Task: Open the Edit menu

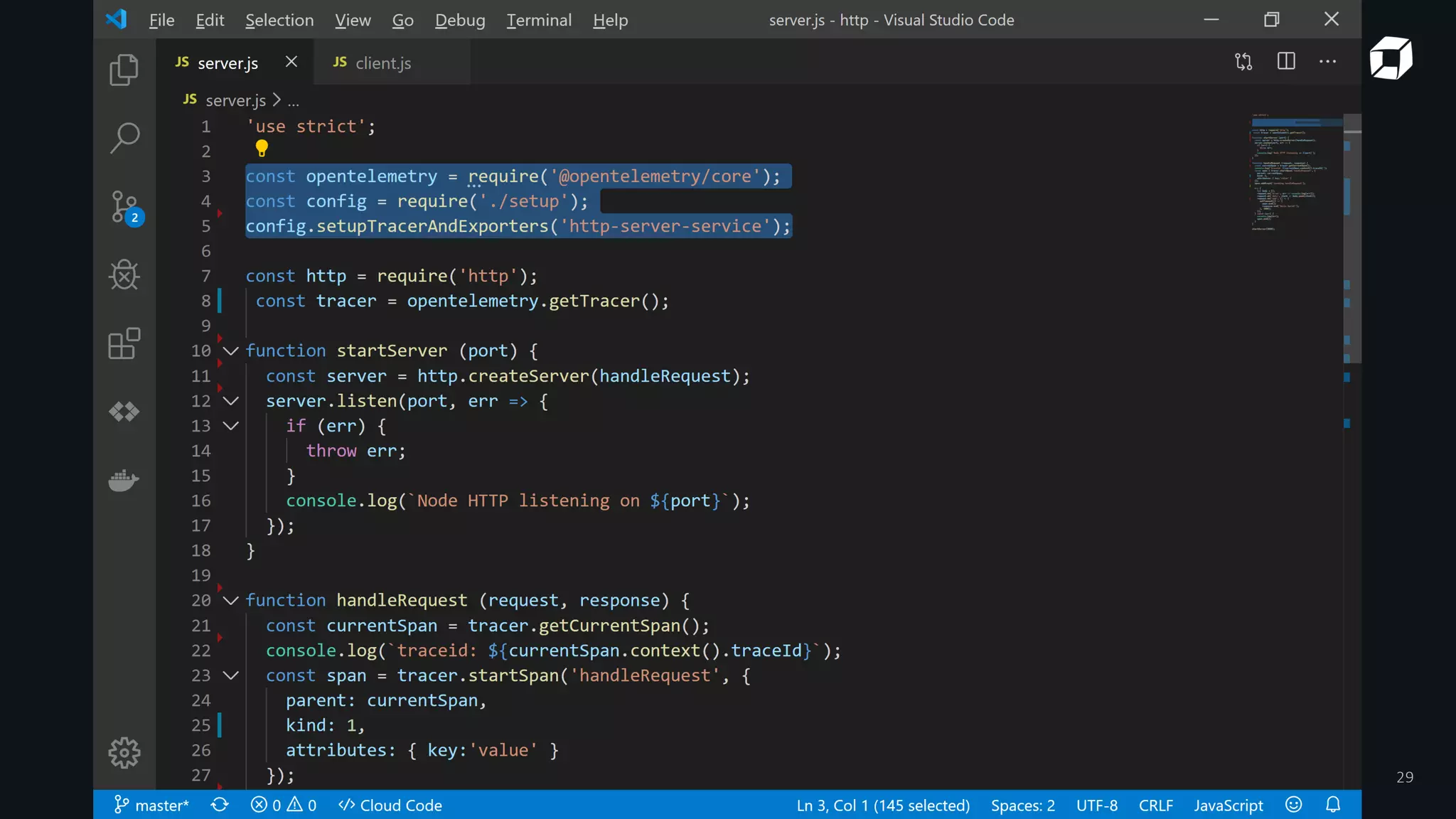Action: pyautogui.click(x=210, y=20)
